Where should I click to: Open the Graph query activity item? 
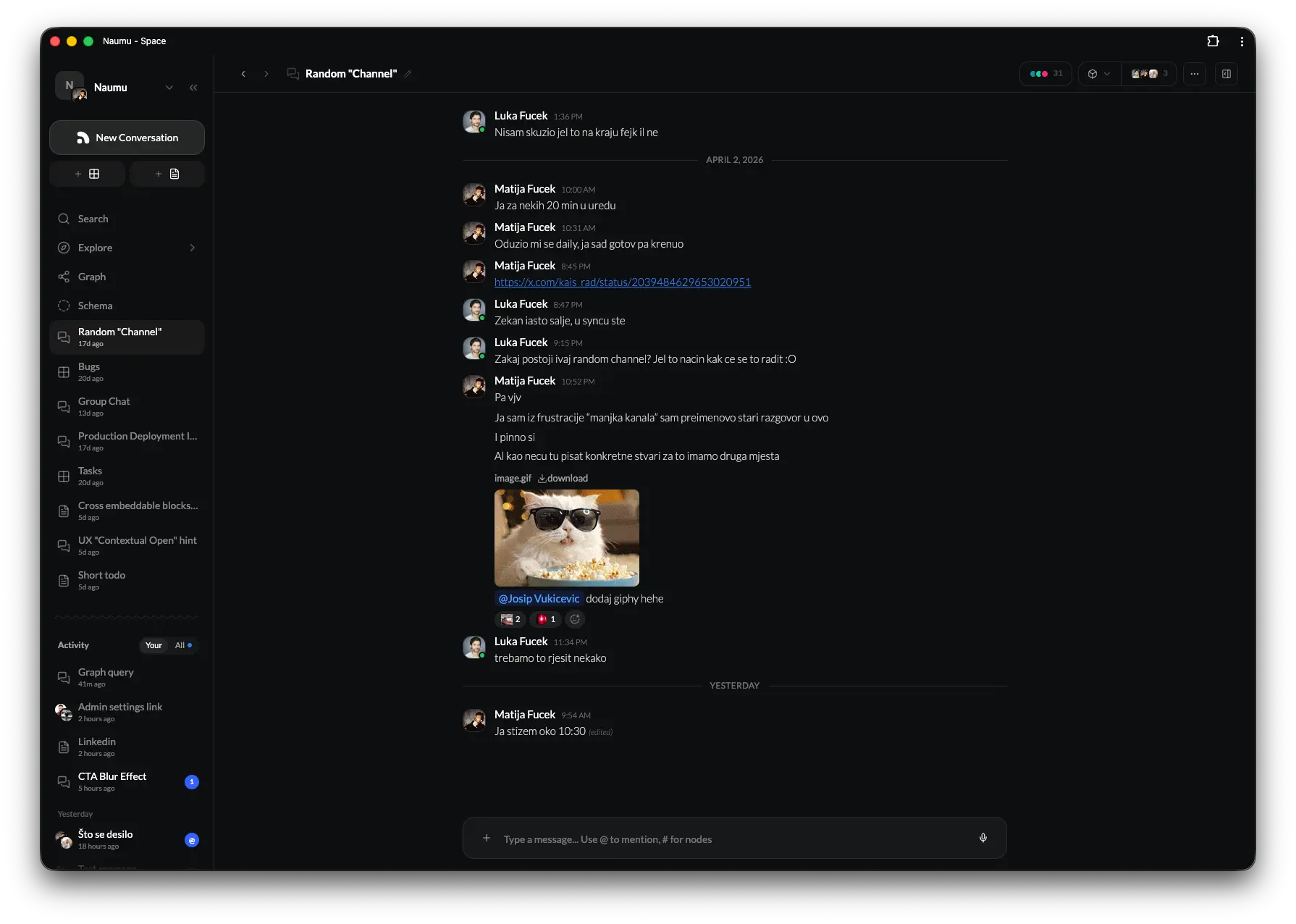(127, 678)
